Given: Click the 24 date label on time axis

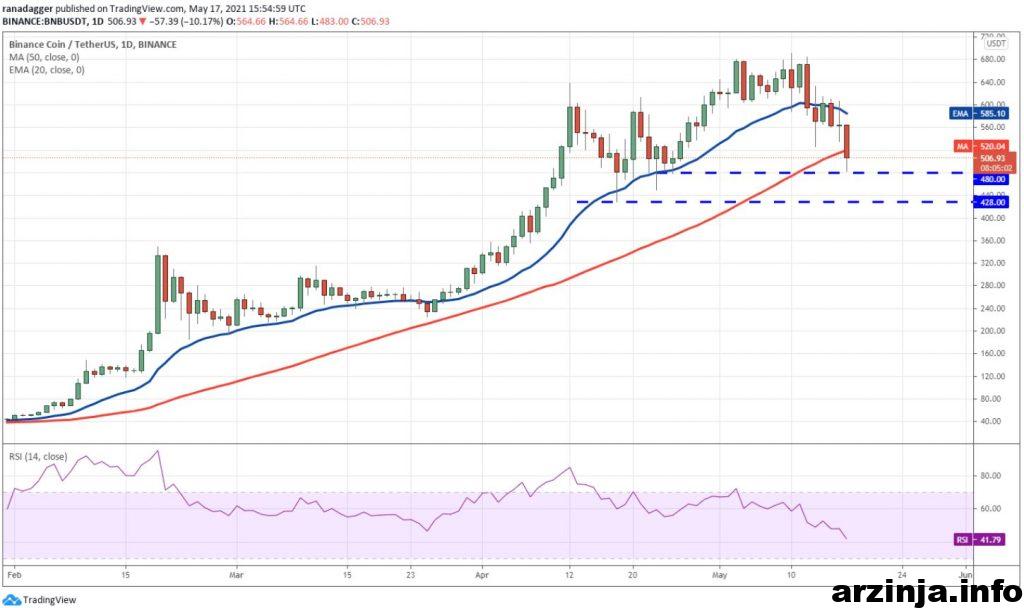Looking at the screenshot, I should click(x=902, y=575).
